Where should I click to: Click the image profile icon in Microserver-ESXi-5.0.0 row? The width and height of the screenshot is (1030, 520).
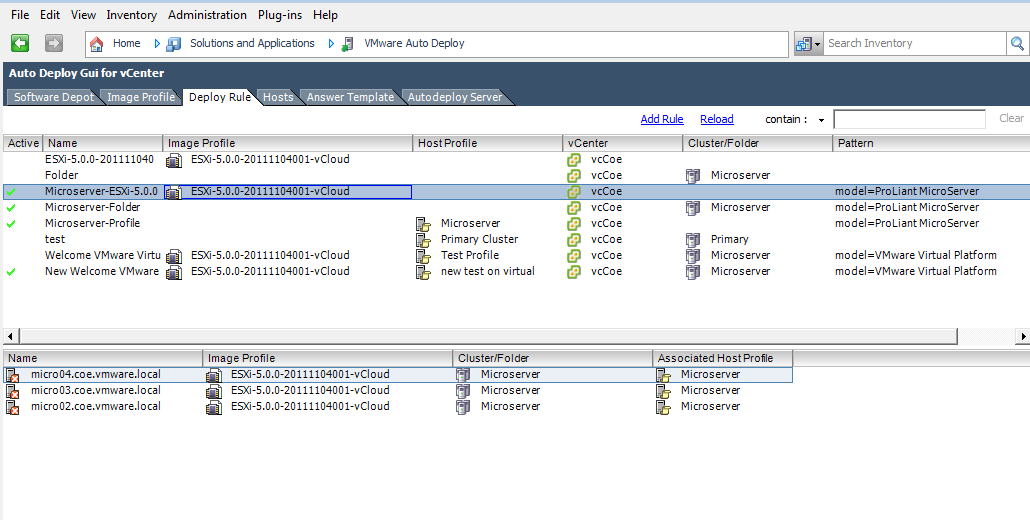coord(173,192)
